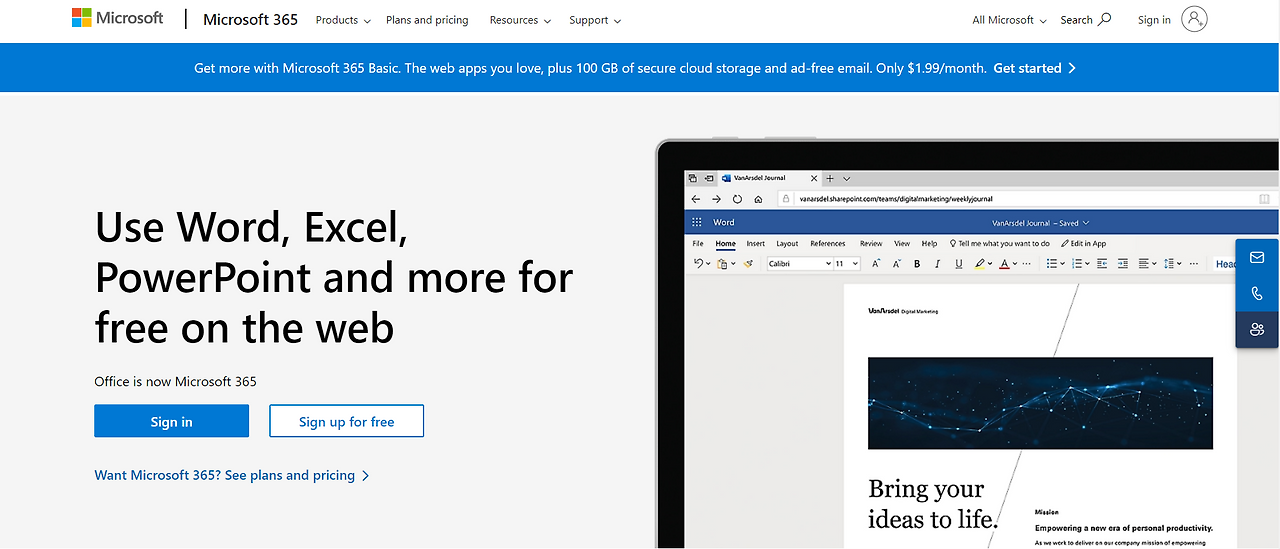Toggle Bold formatting in Word ribbon
1280x549 pixels.
click(917, 264)
